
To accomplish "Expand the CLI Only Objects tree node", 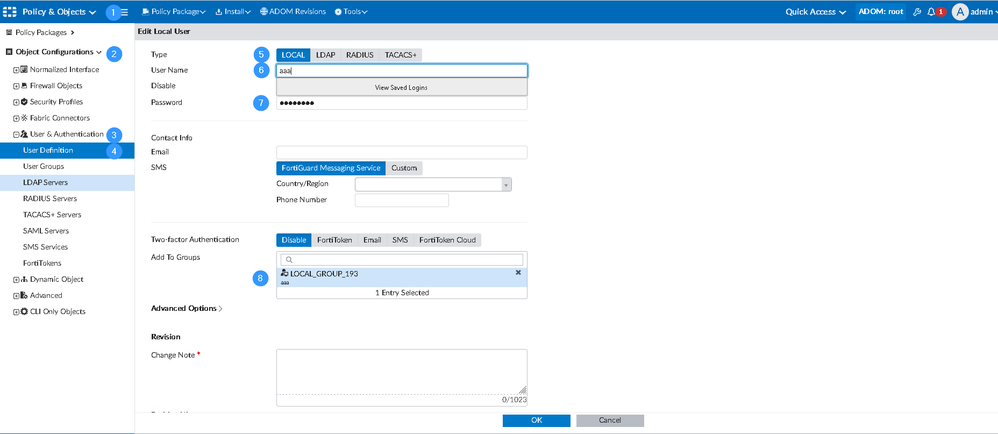I will pyautogui.click(x=17, y=312).
